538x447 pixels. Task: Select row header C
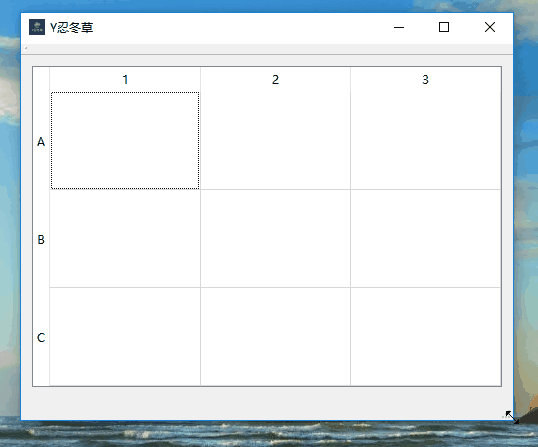(x=41, y=337)
